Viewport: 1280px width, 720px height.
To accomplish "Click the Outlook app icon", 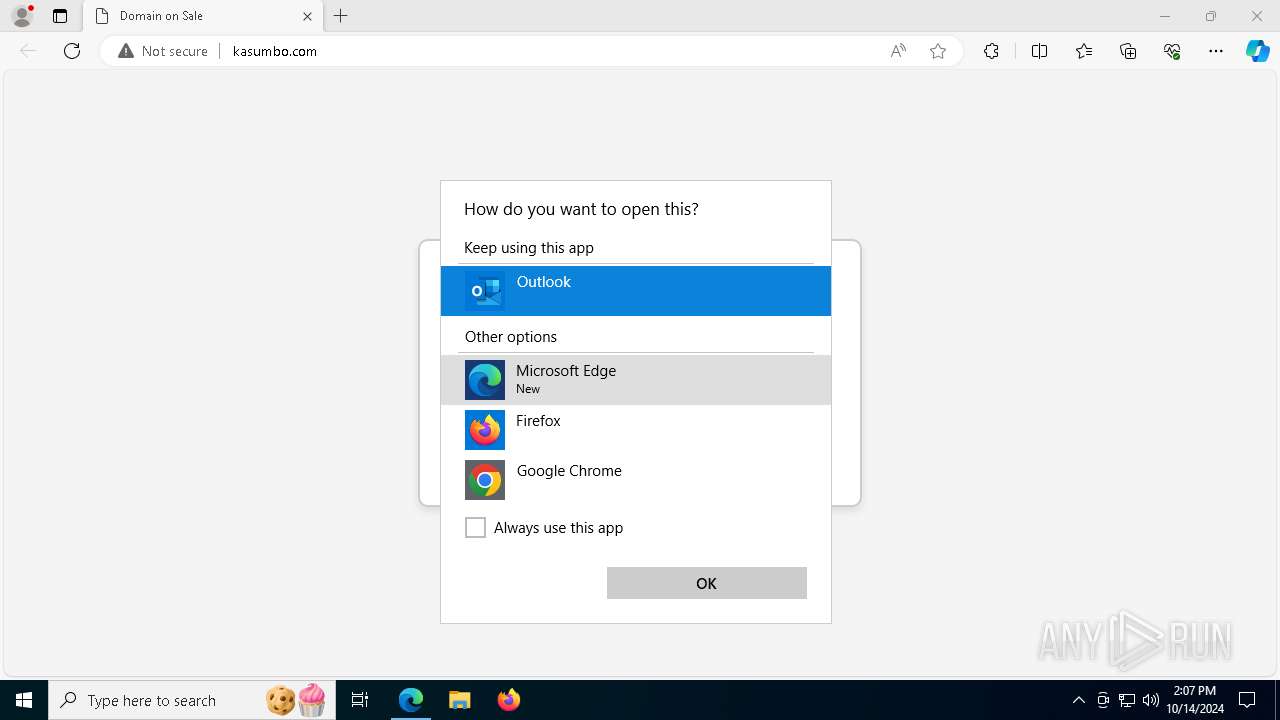I will click(x=485, y=291).
